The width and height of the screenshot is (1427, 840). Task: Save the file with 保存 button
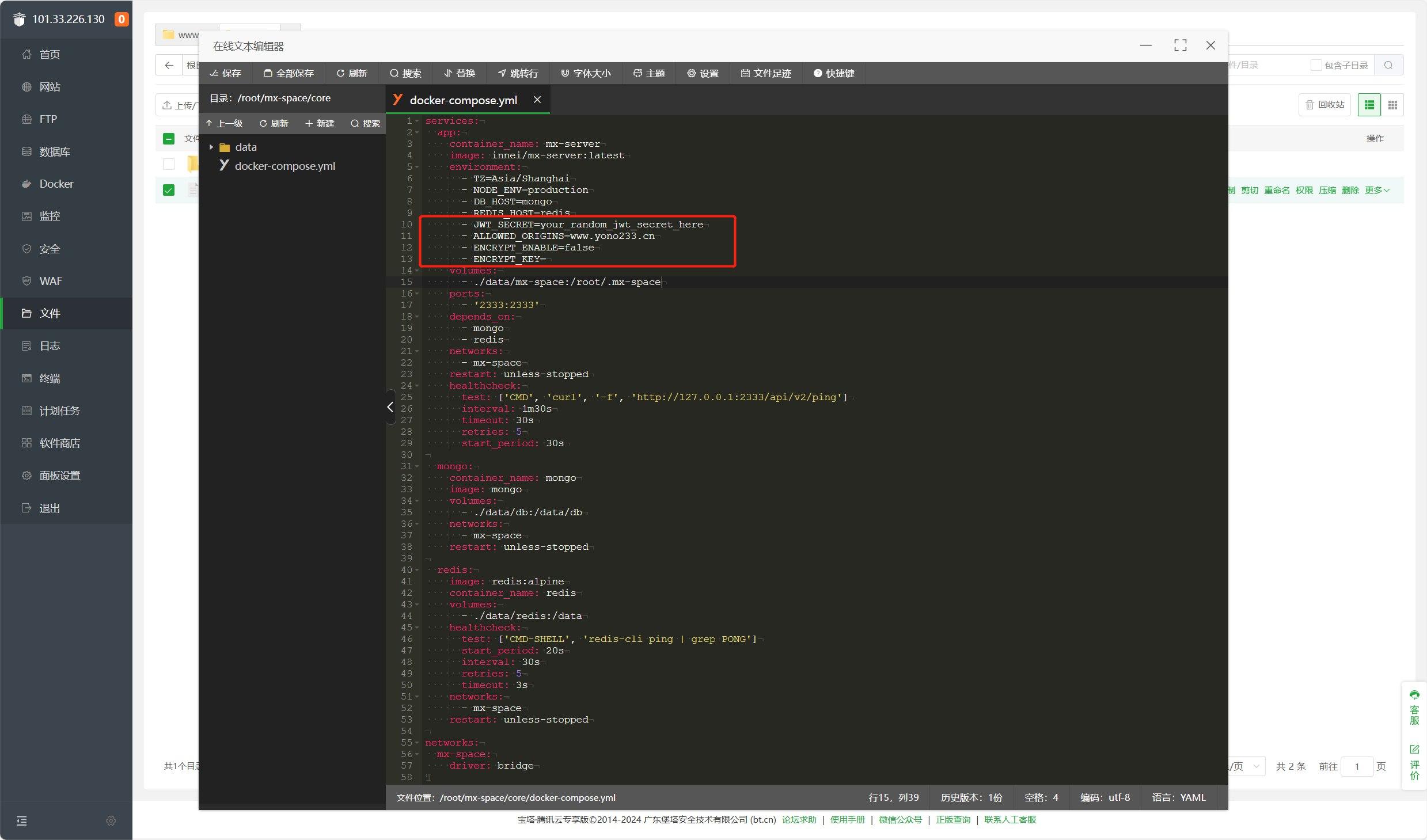pos(225,73)
